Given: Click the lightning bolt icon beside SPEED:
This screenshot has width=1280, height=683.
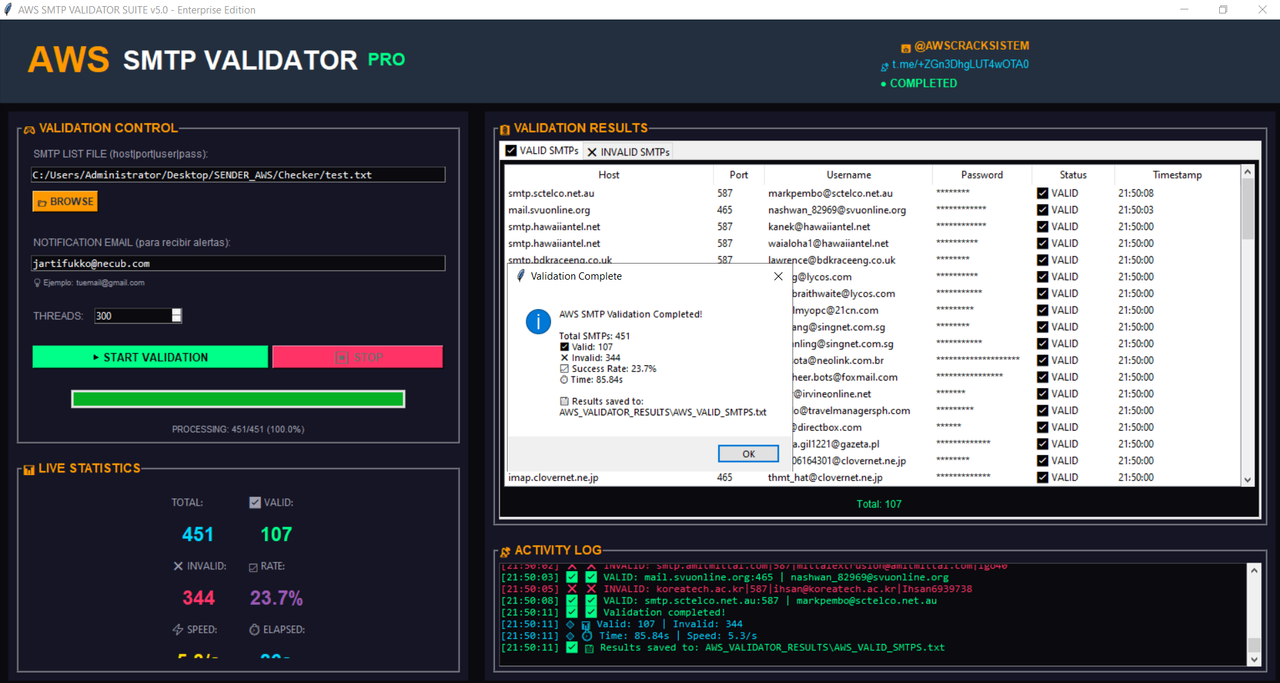Looking at the screenshot, I should (178, 630).
